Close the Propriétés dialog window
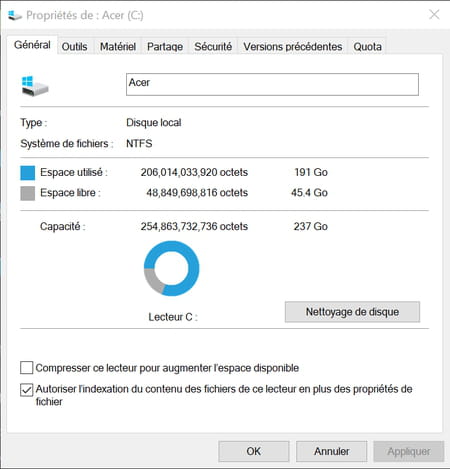450x469 pixels. tap(434, 15)
